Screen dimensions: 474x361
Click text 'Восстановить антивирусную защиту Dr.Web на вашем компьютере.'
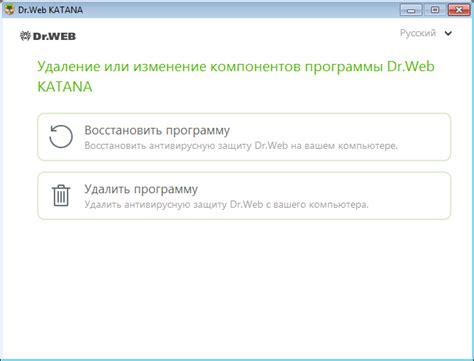point(241,146)
